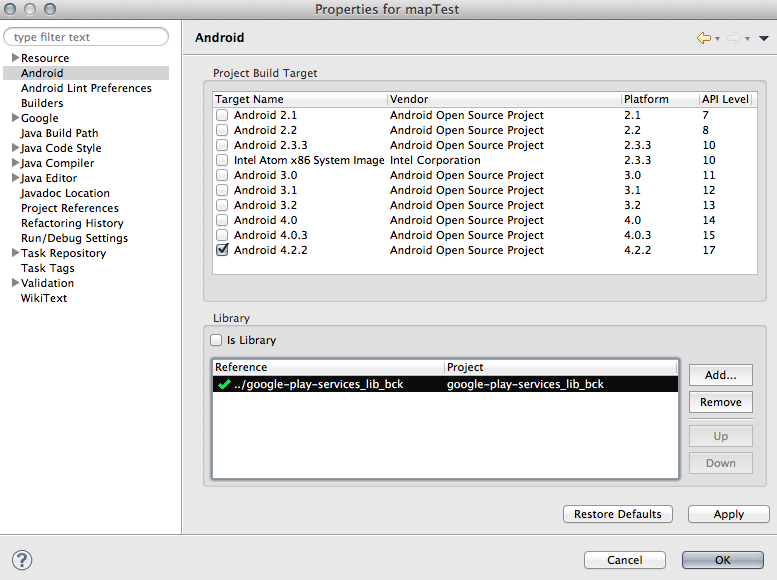Image resolution: width=777 pixels, height=580 pixels.
Task: Expand the Java Compiler node
Action: point(15,163)
